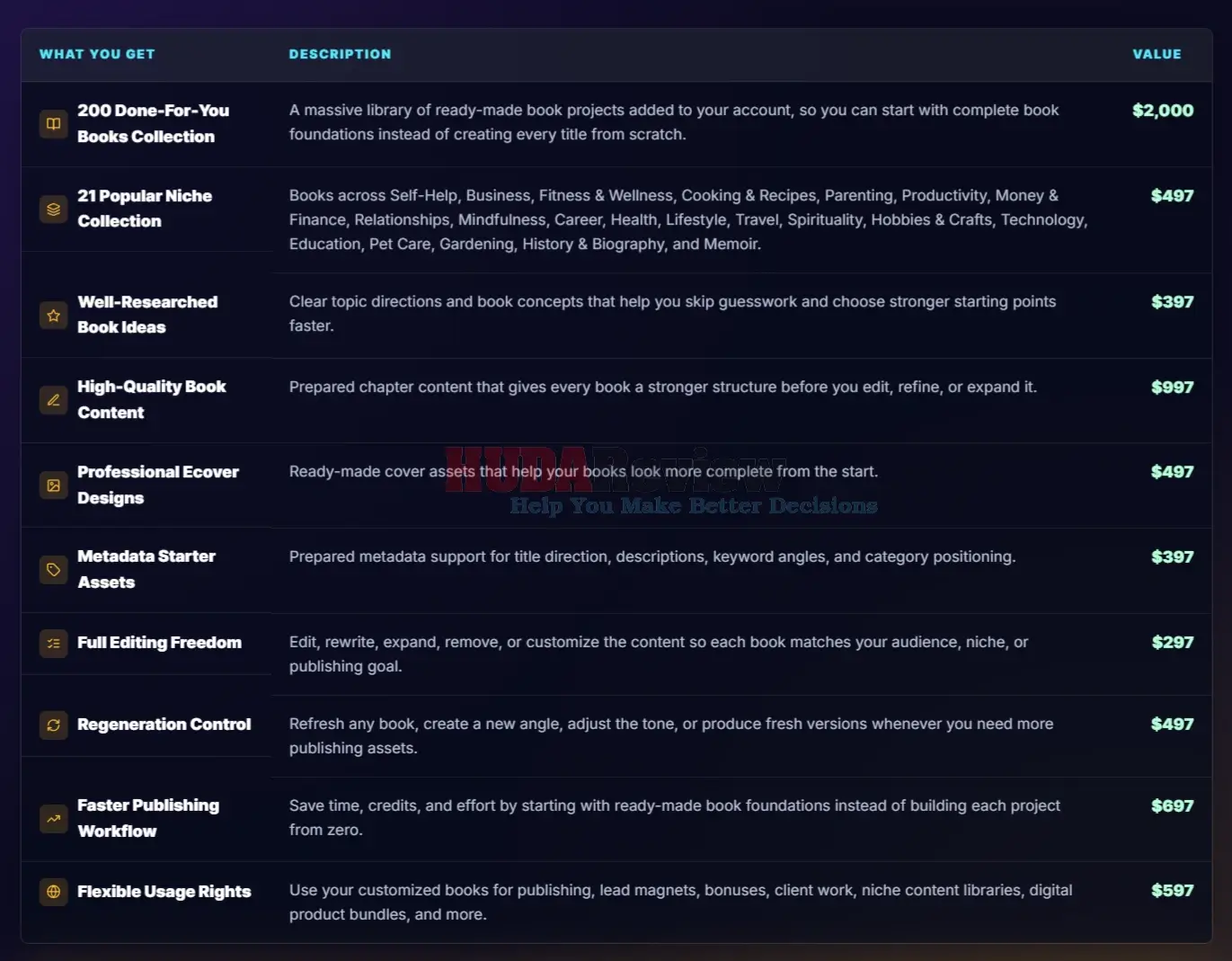
Task: Select the Flexible Usage Rights title
Action: coord(164,892)
